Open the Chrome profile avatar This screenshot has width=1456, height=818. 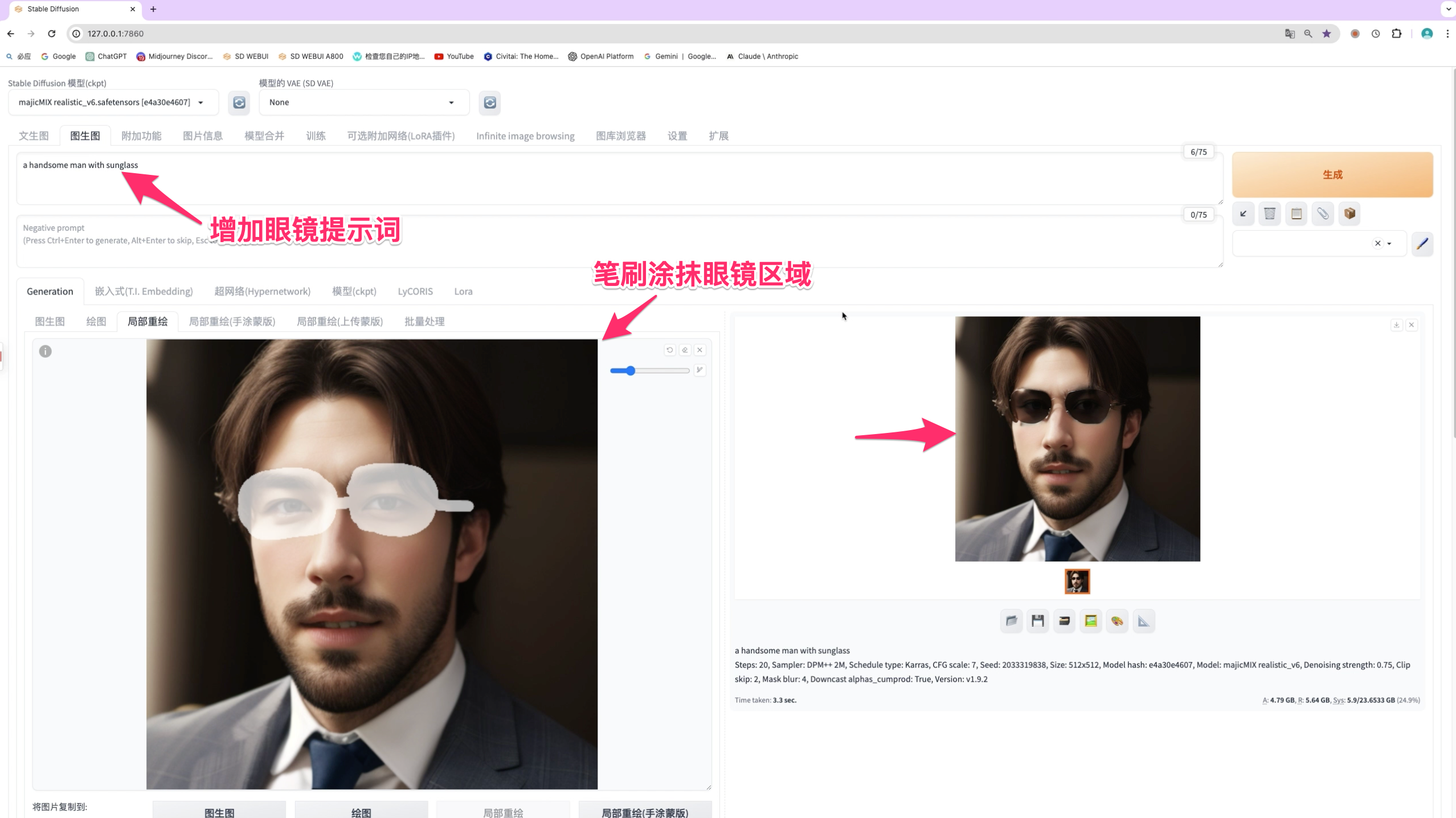pos(1427,34)
